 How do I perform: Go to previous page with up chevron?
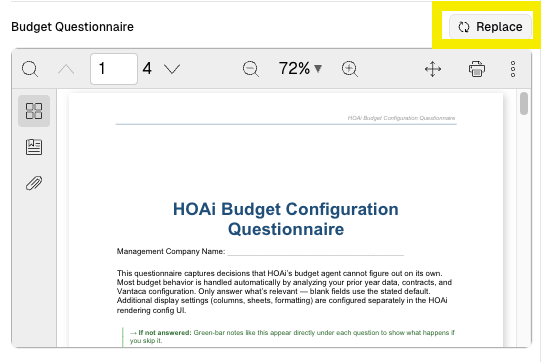click(66, 69)
